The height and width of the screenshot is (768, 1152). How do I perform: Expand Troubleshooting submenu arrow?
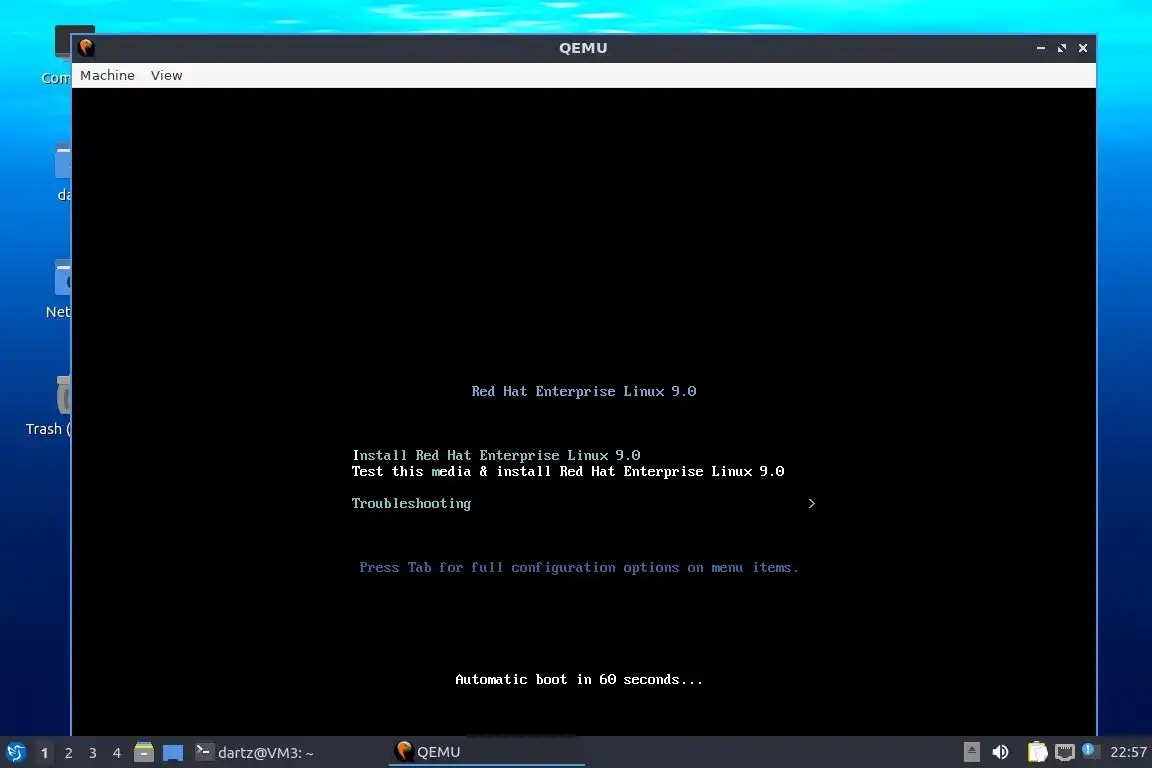[811, 503]
